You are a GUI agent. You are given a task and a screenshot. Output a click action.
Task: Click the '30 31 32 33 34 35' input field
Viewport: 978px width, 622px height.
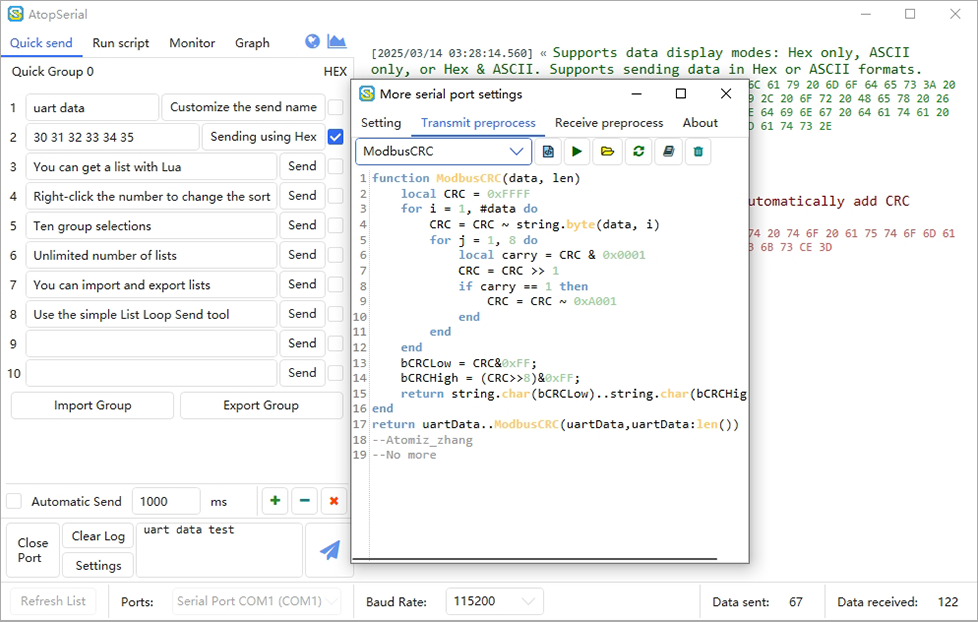pos(112,137)
